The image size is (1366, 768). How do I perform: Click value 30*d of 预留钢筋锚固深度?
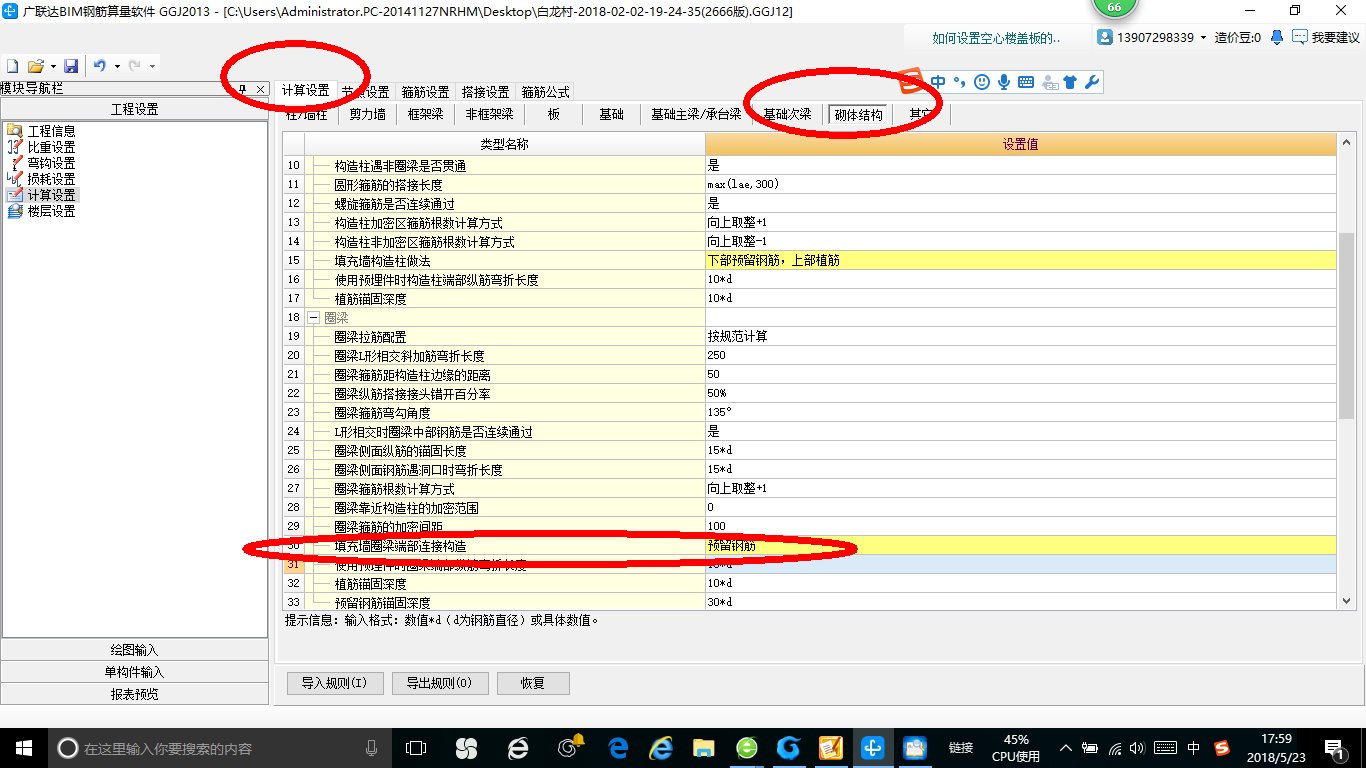[1020, 602]
